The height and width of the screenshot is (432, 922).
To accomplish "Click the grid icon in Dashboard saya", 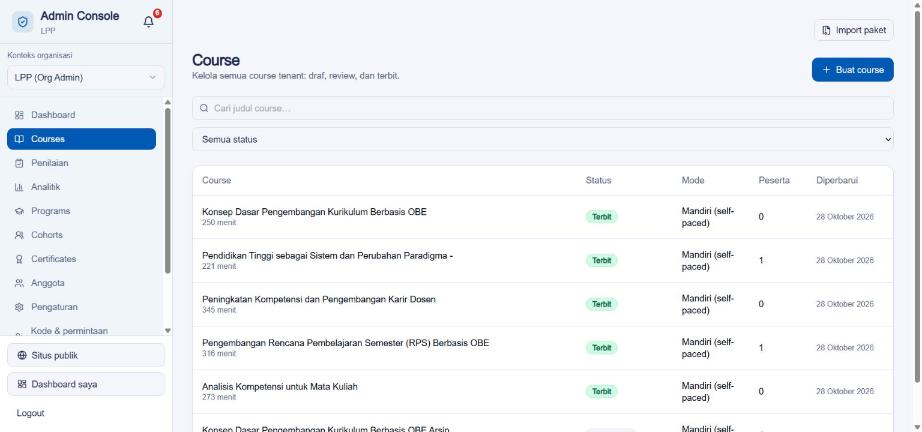I will [x=22, y=384].
